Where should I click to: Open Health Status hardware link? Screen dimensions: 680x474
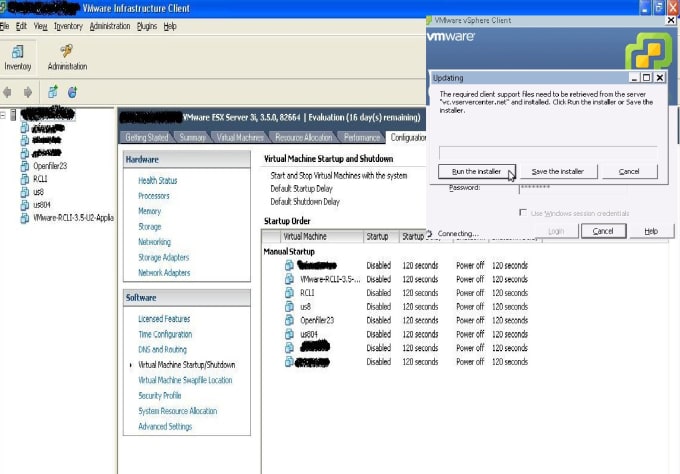click(157, 180)
